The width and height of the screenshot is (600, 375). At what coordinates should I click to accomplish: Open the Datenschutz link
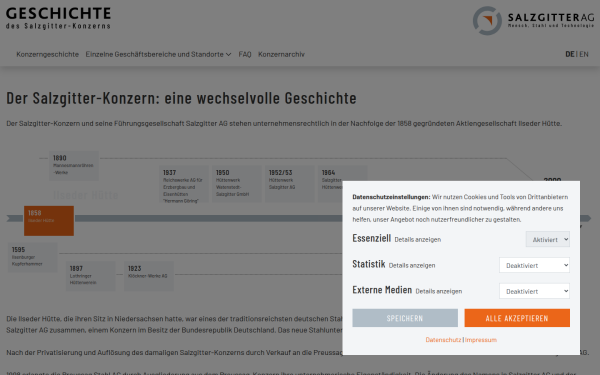click(443, 340)
